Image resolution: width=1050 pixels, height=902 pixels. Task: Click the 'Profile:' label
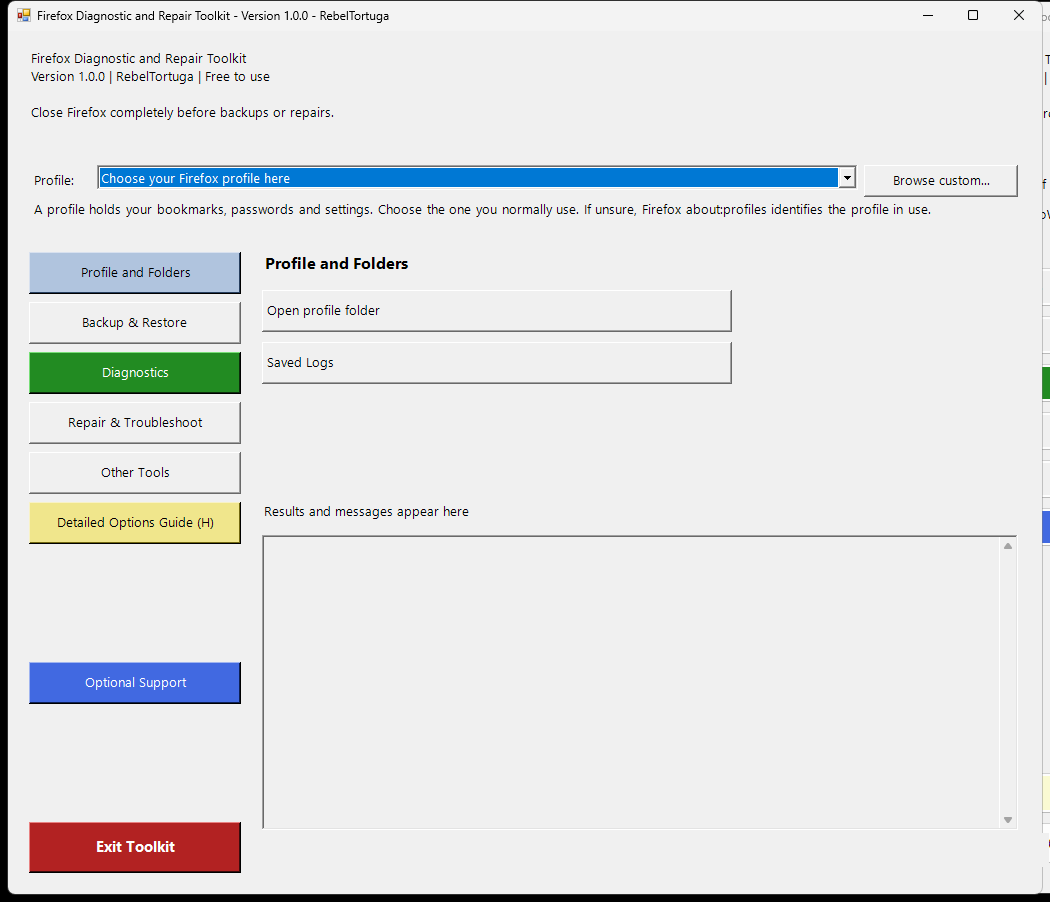point(54,180)
